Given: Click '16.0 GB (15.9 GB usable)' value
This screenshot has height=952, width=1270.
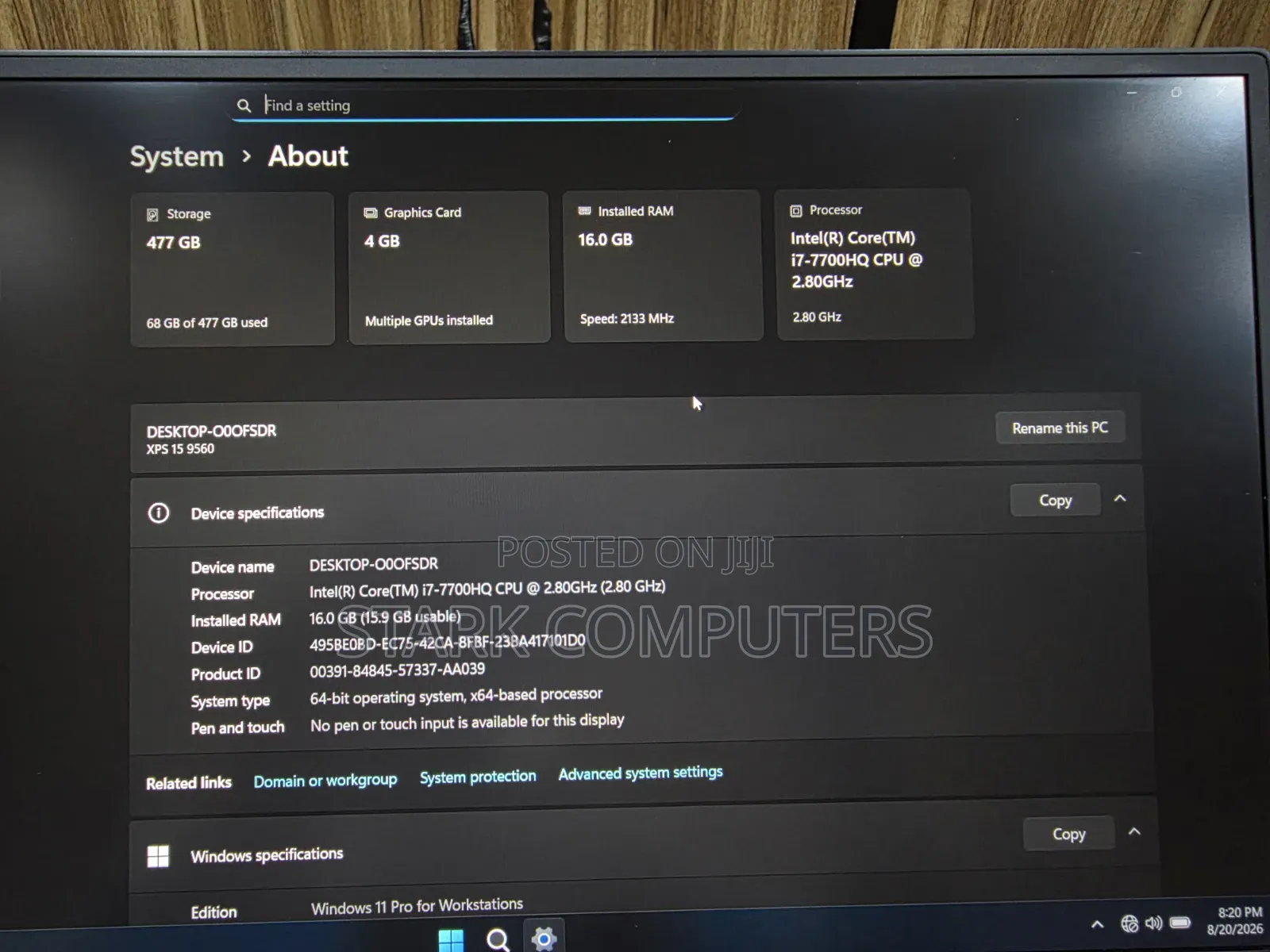Looking at the screenshot, I should click(x=385, y=617).
